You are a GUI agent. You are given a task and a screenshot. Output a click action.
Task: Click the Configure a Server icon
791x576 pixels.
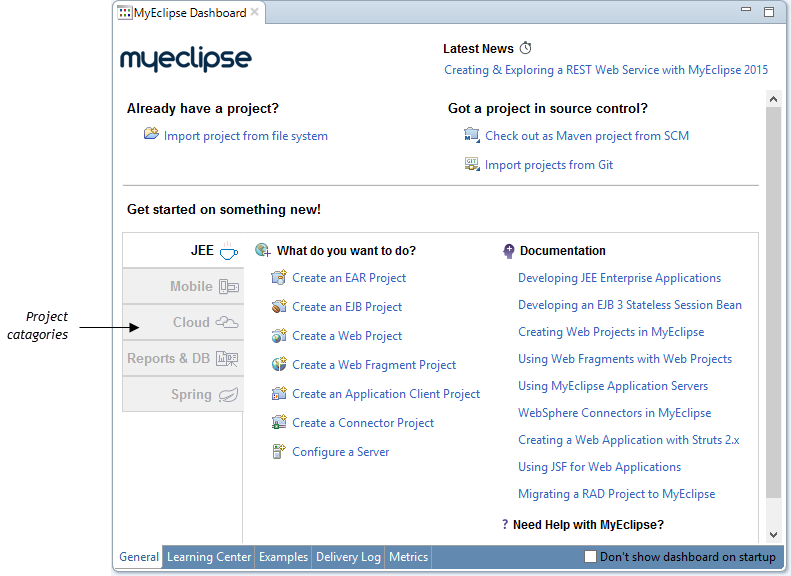279,452
